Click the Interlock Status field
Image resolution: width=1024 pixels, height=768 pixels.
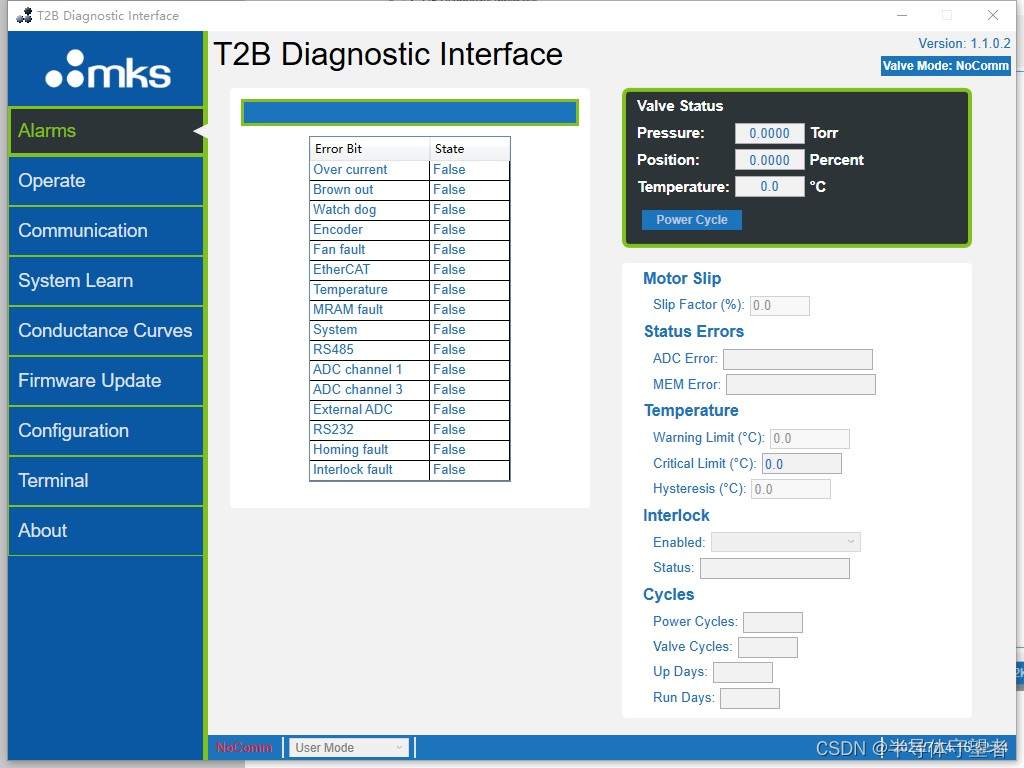pyautogui.click(x=775, y=568)
